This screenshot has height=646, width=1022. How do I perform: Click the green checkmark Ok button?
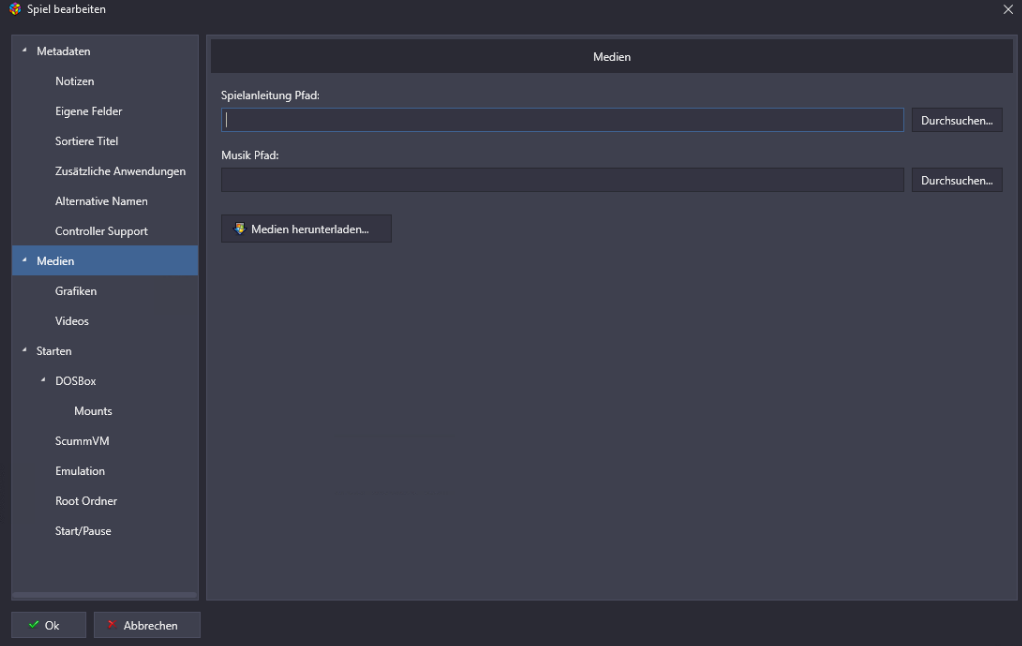(48, 625)
